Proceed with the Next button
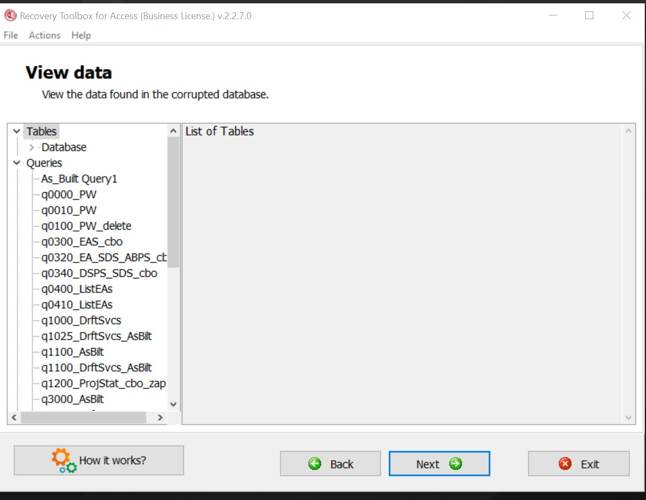646x500 pixels. [x=439, y=464]
